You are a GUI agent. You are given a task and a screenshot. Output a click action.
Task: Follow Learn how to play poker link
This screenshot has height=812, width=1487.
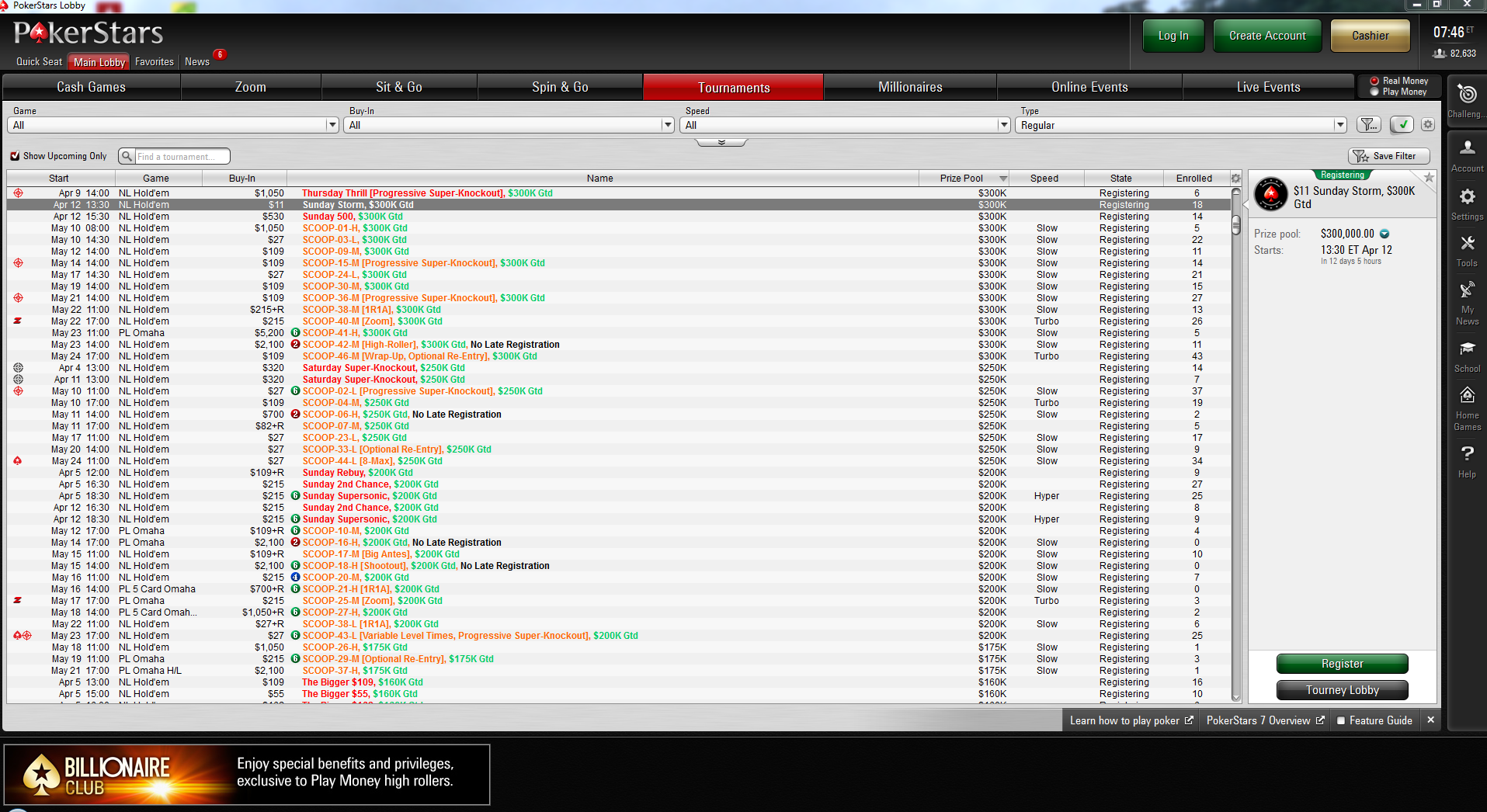tap(1131, 720)
